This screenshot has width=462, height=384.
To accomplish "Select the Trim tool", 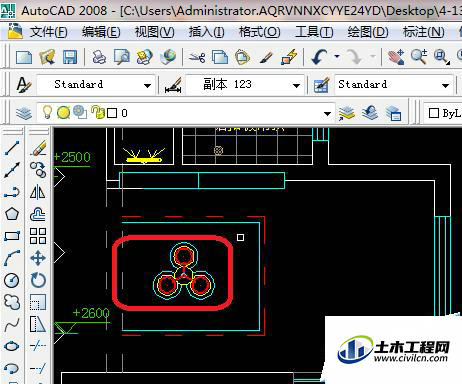I will [x=38, y=346].
